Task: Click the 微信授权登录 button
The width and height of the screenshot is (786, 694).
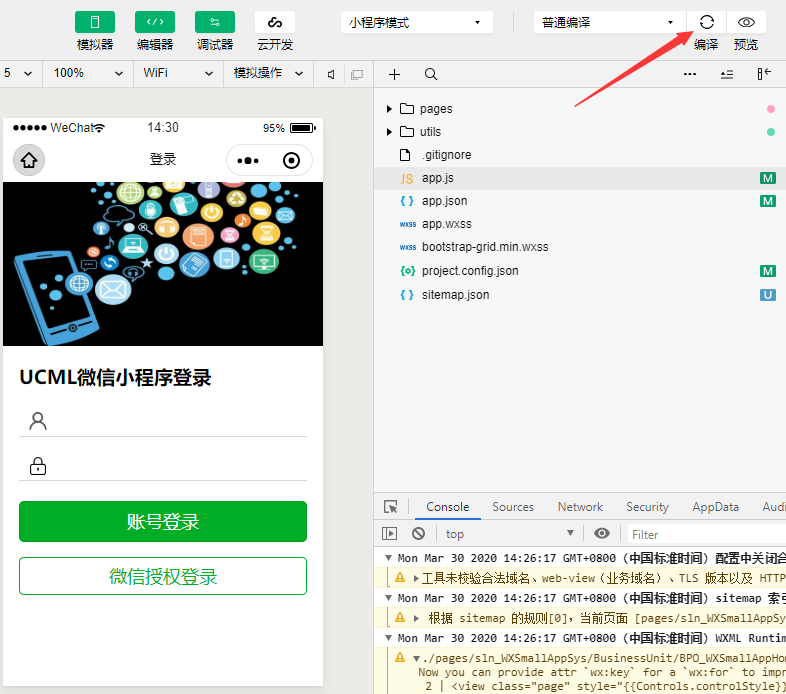Action: tap(163, 576)
